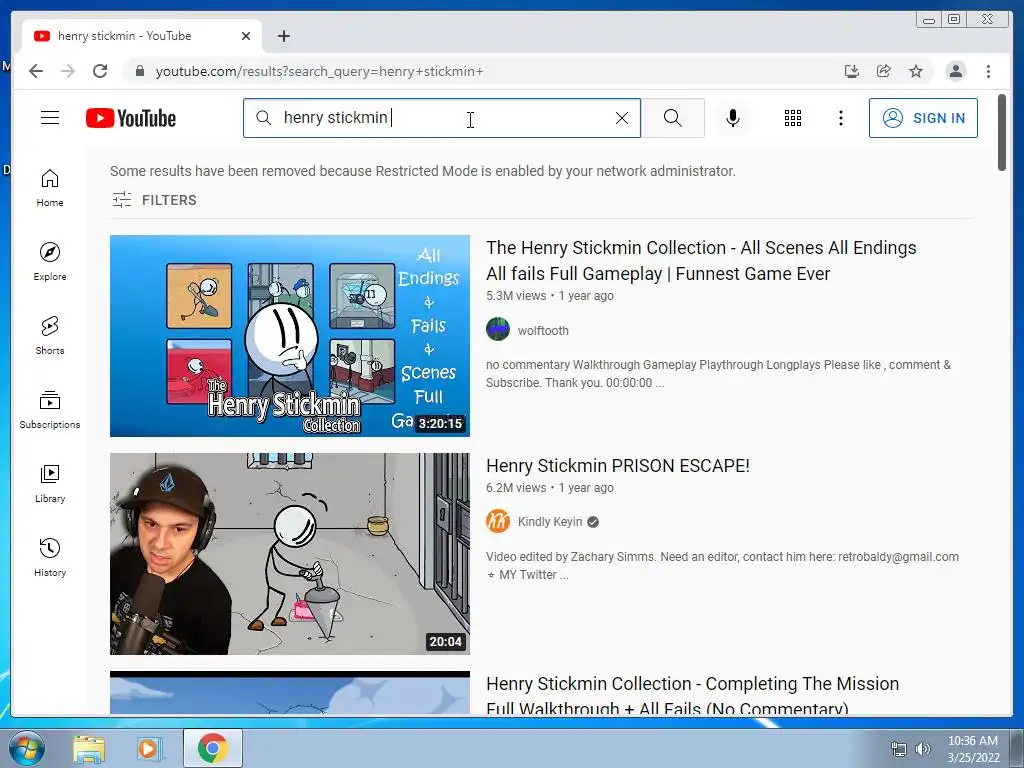1024x768 pixels.
Task: Open a new browser tab
Action: (x=283, y=36)
